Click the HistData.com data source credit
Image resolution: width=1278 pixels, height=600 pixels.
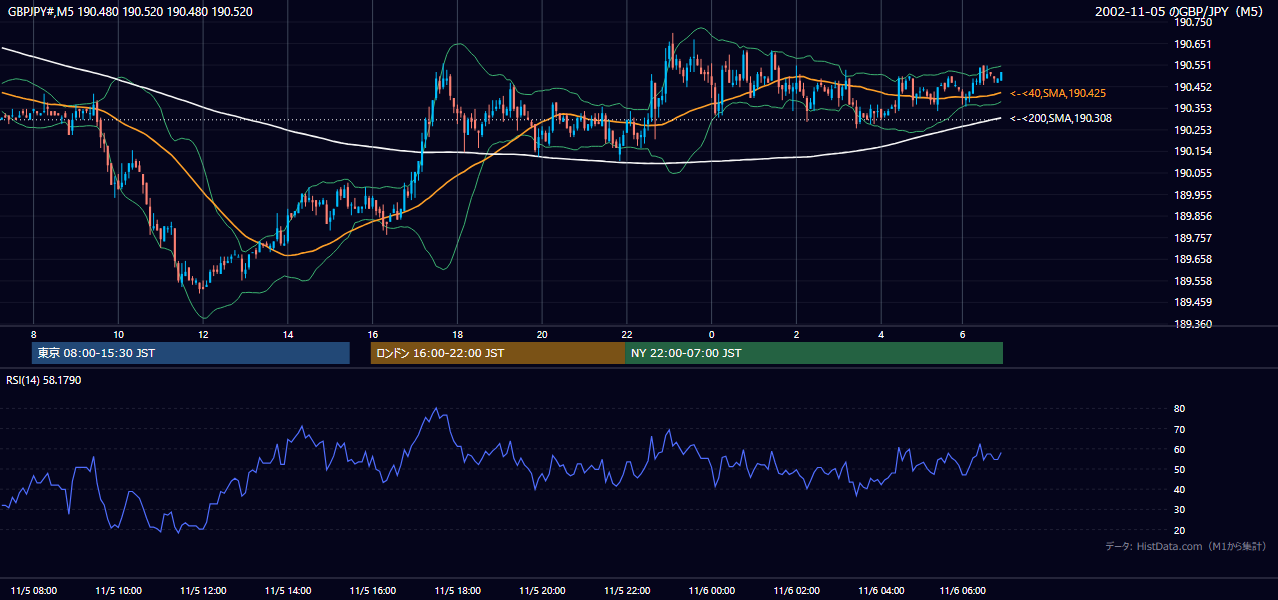[x=1186, y=546]
